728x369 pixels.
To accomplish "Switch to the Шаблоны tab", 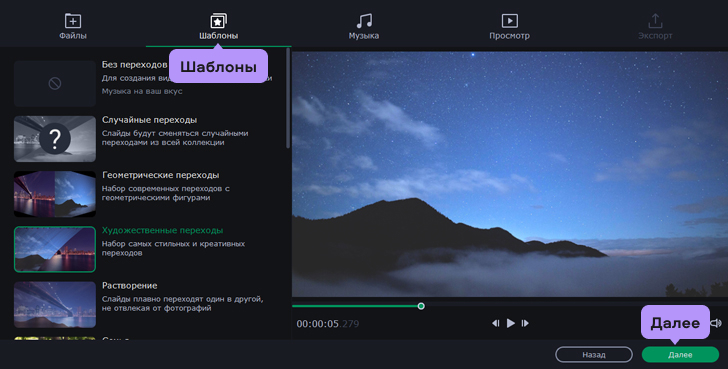I will pos(219,26).
